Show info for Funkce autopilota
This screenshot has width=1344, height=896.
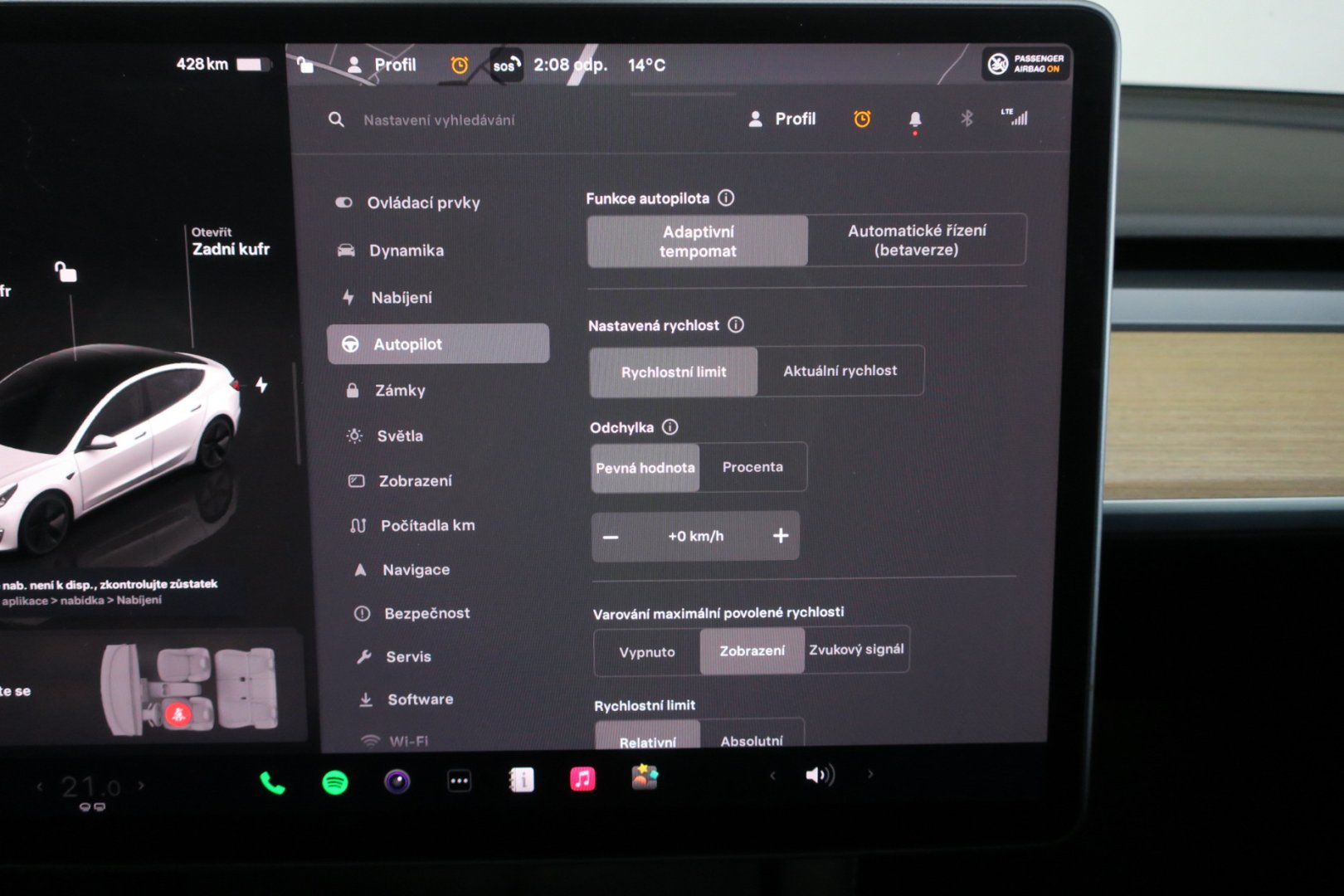tap(726, 197)
